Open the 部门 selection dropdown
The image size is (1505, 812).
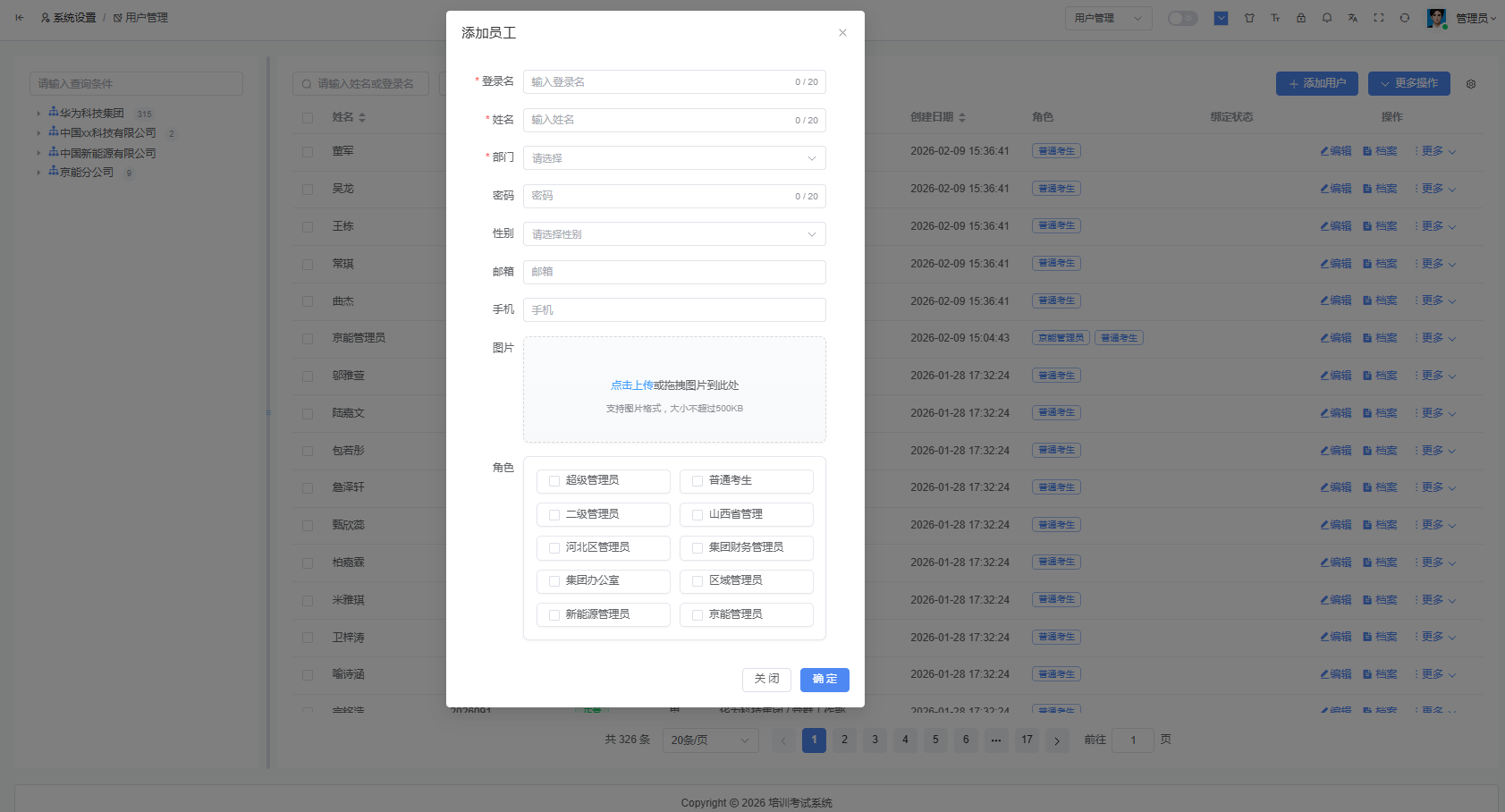click(673, 157)
